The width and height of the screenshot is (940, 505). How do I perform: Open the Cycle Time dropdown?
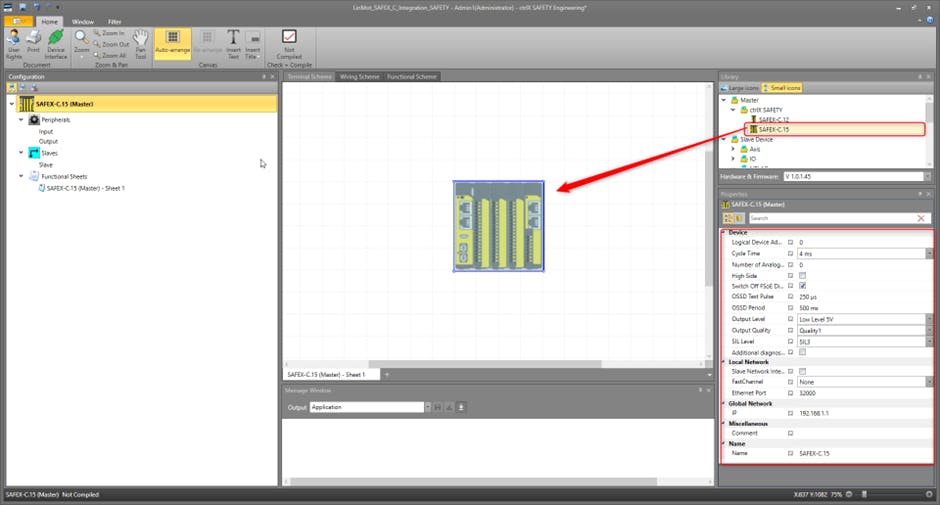(929, 254)
